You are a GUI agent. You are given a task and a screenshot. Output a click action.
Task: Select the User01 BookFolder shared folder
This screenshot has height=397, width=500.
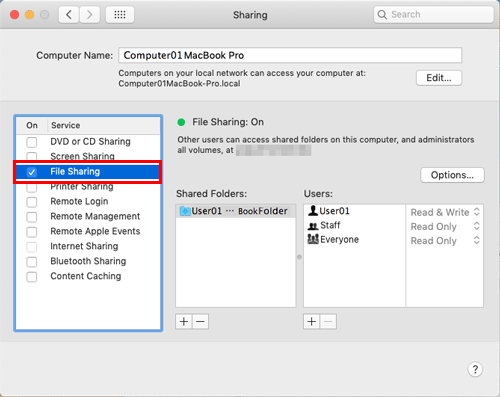coord(236,211)
